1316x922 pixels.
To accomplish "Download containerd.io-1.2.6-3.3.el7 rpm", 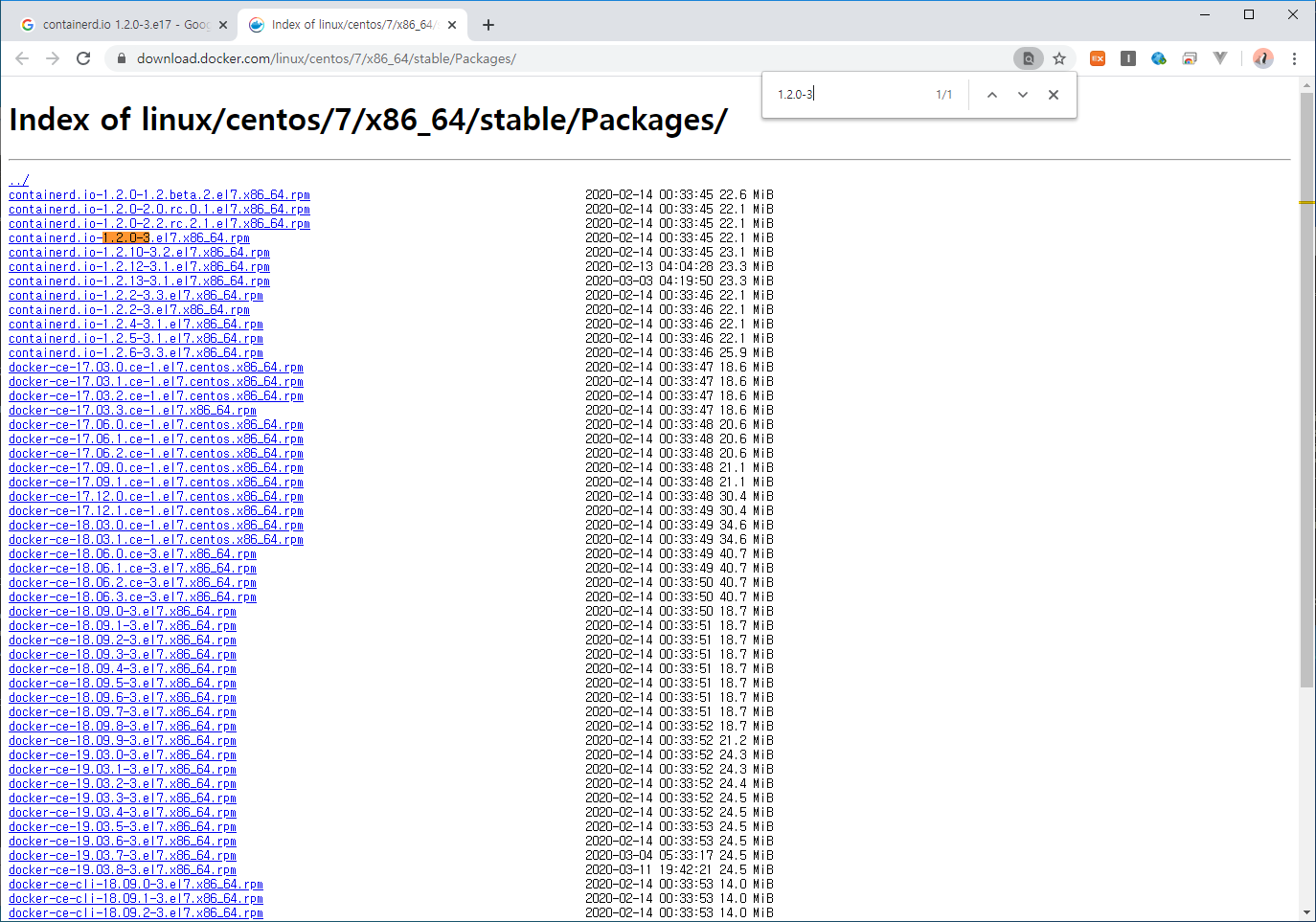I will coord(136,352).
